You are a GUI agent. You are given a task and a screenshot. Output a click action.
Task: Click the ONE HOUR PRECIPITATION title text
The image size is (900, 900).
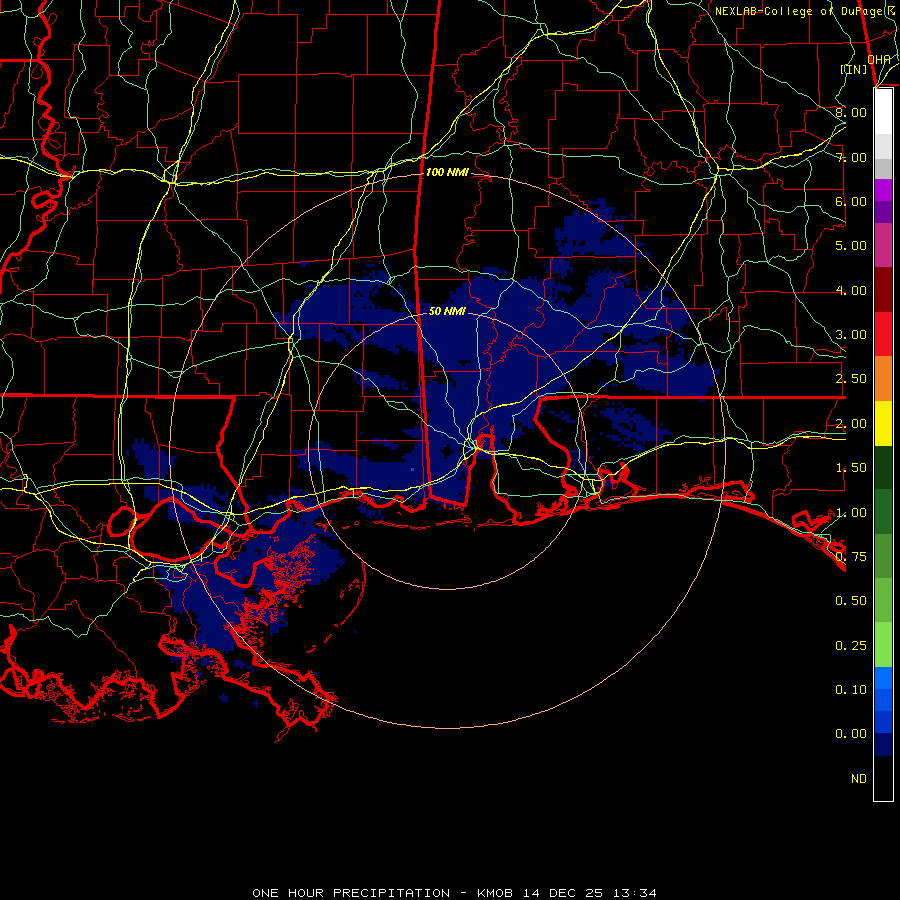click(x=351, y=893)
